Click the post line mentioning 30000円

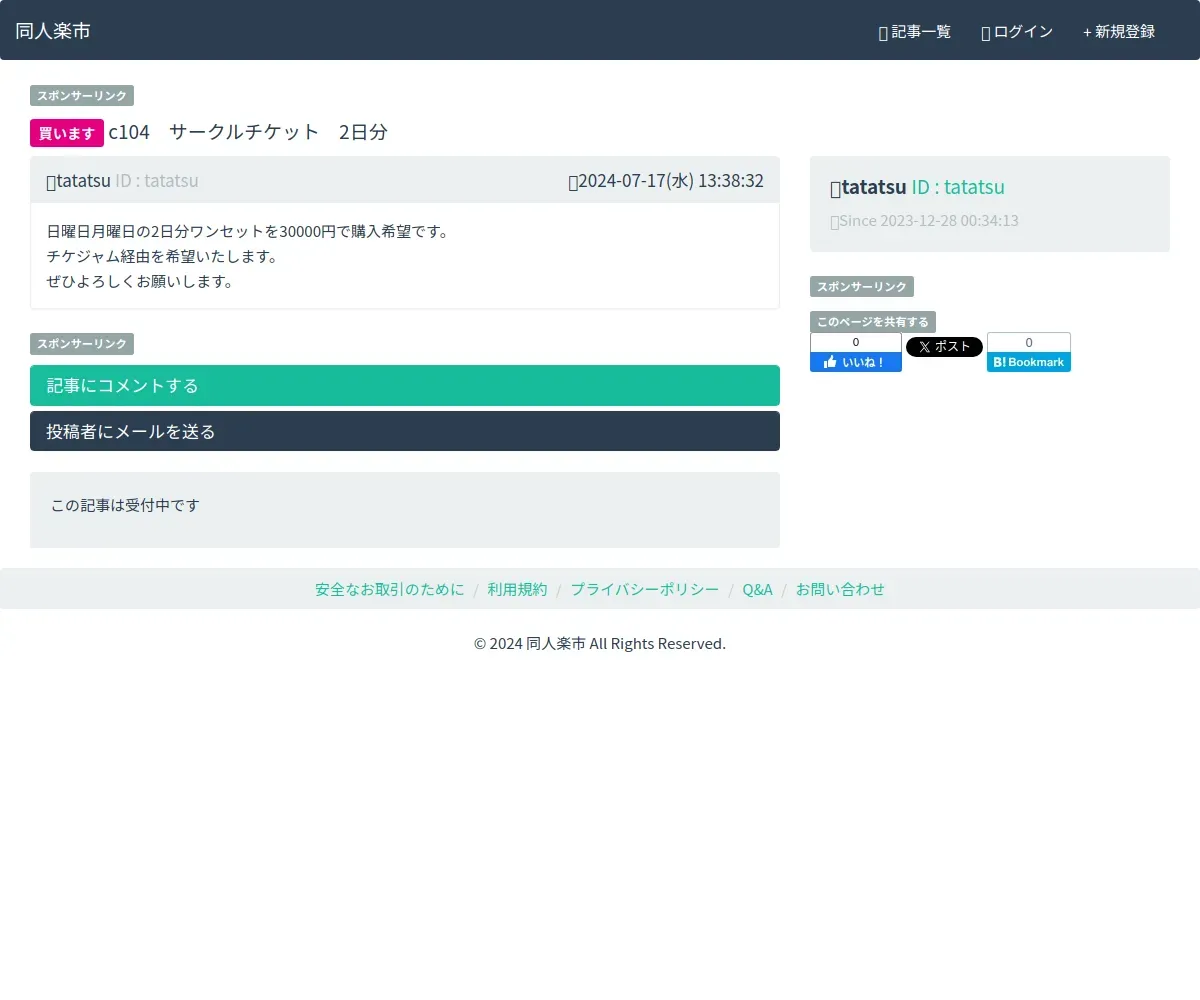tap(248, 231)
